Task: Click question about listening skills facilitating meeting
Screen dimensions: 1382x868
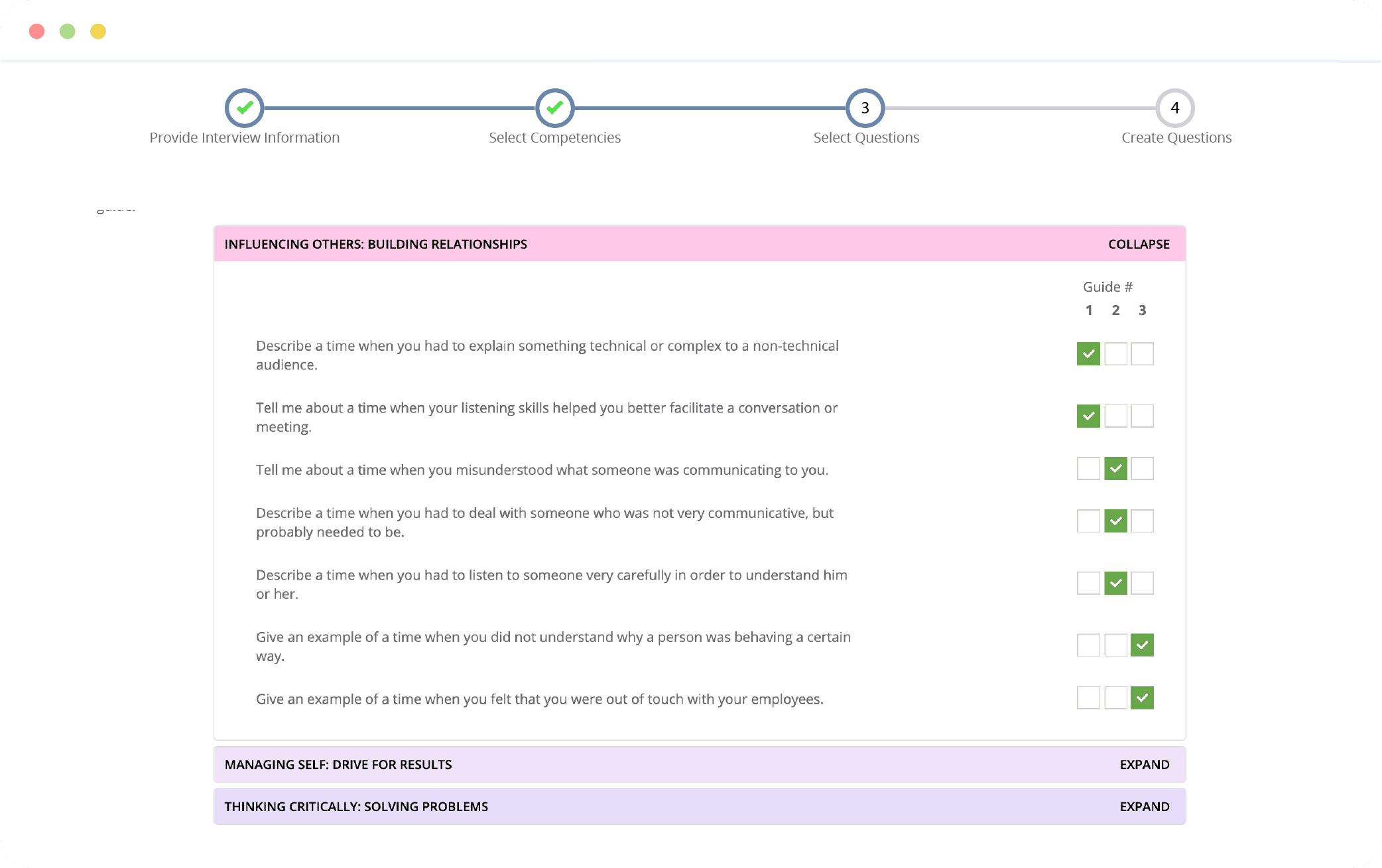Action: (x=547, y=417)
